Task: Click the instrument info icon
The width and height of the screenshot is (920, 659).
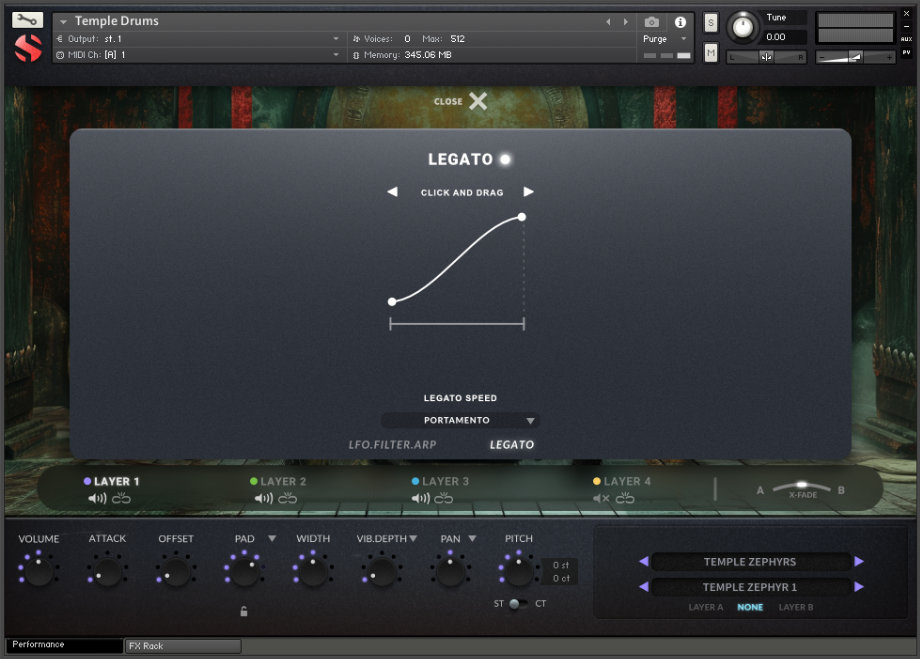Action: coord(680,22)
